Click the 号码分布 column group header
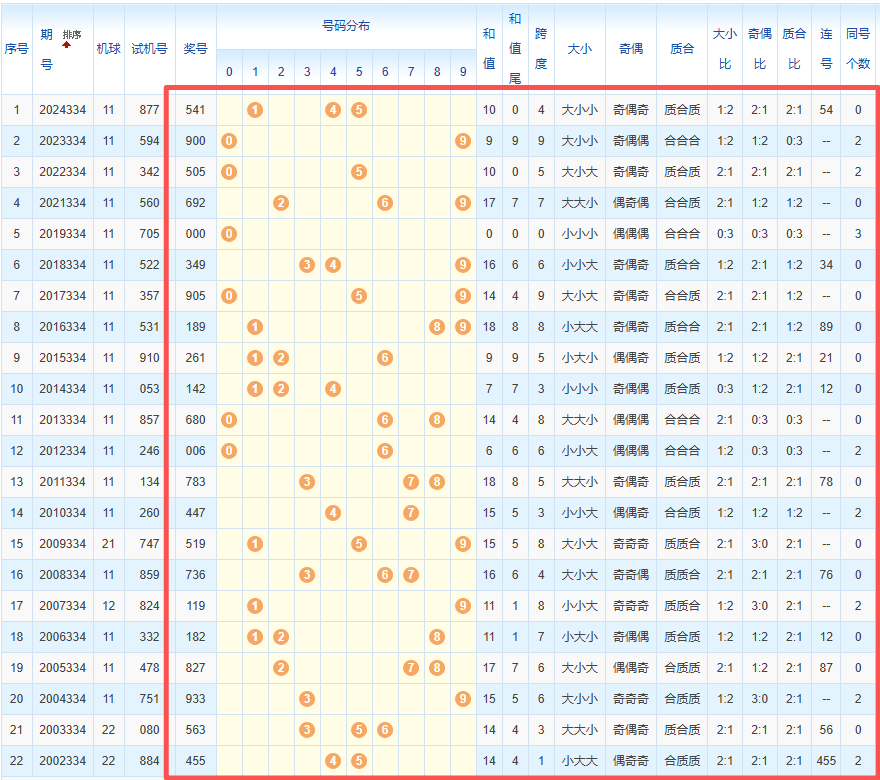 point(345,26)
